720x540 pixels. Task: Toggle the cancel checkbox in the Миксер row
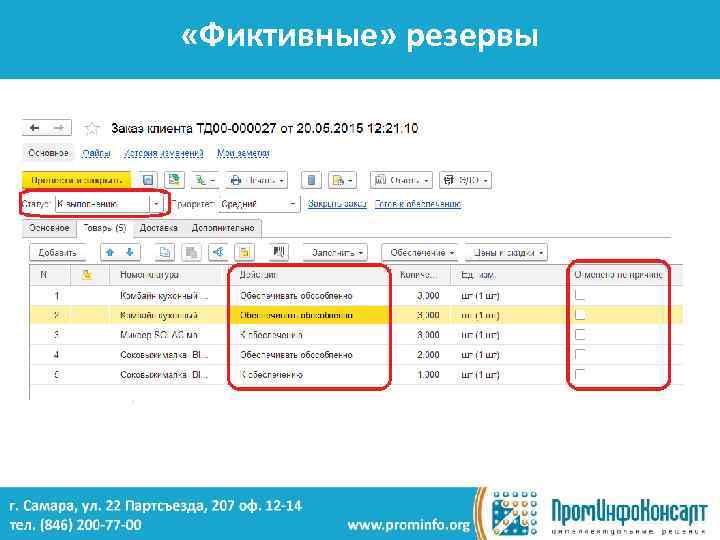click(x=579, y=334)
